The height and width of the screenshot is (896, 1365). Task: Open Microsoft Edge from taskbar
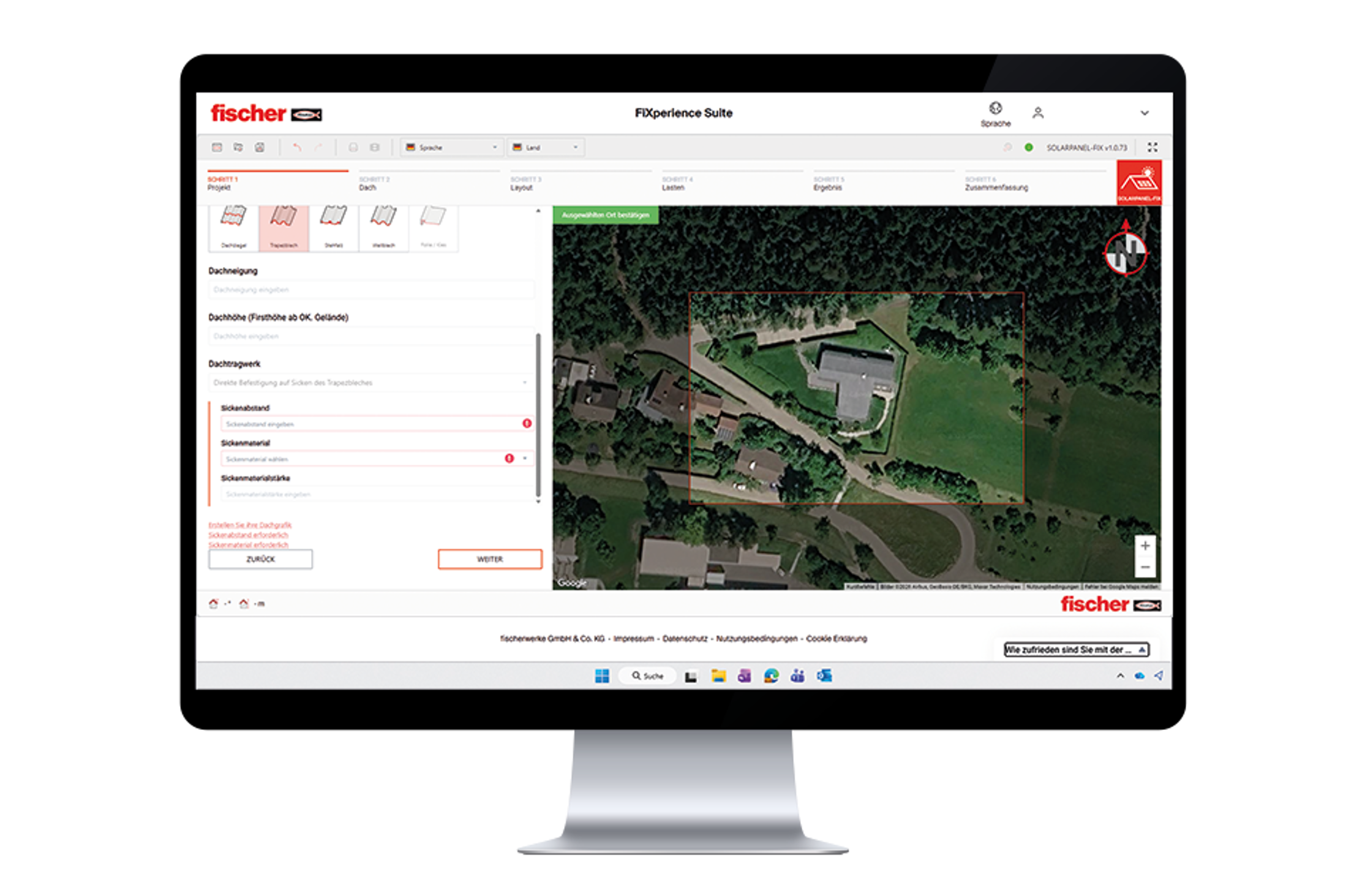(771, 676)
